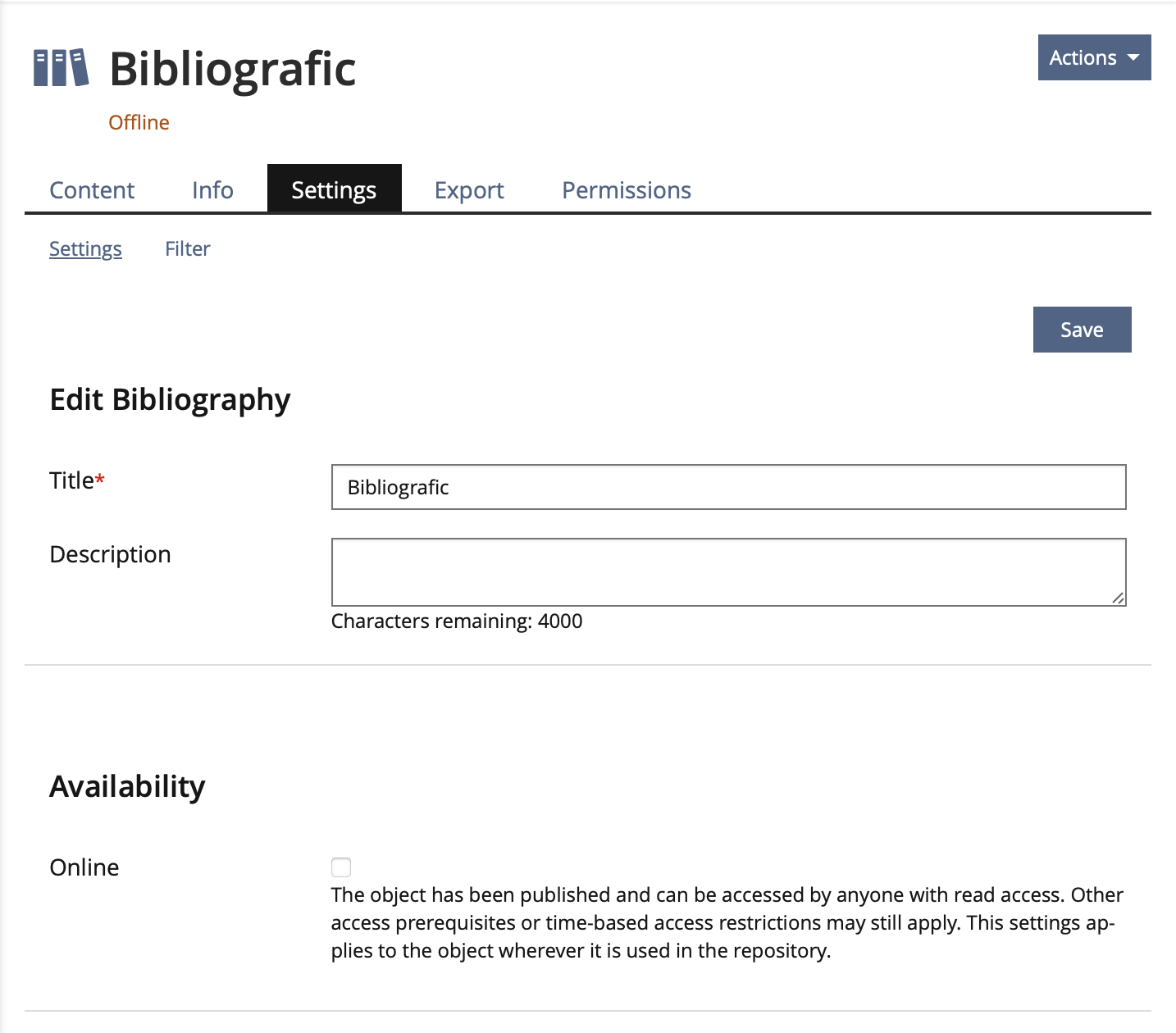Open the Actions dropdown menu
The image size is (1176, 1033).
1094,57
